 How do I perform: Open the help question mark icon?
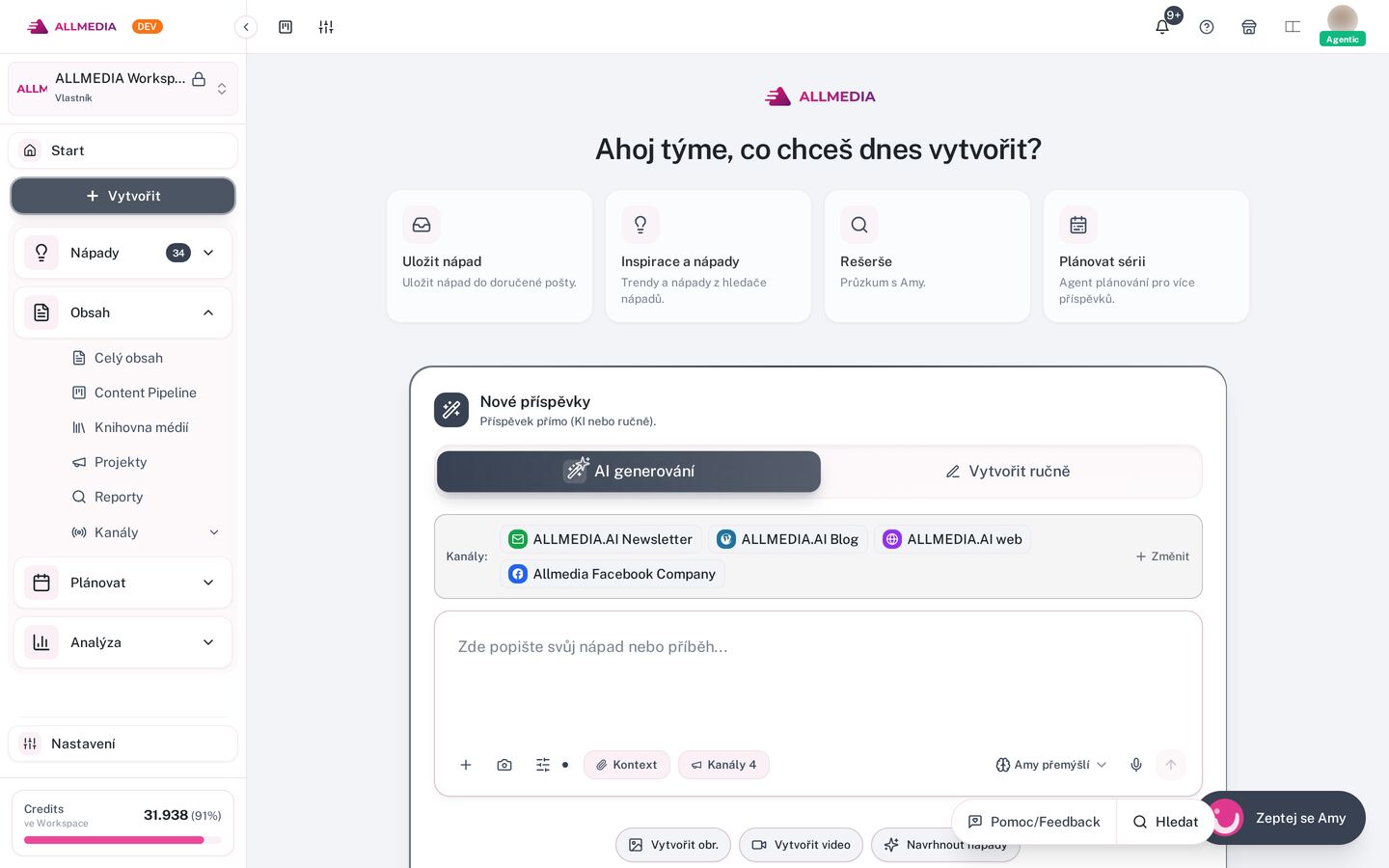click(x=1207, y=27)
